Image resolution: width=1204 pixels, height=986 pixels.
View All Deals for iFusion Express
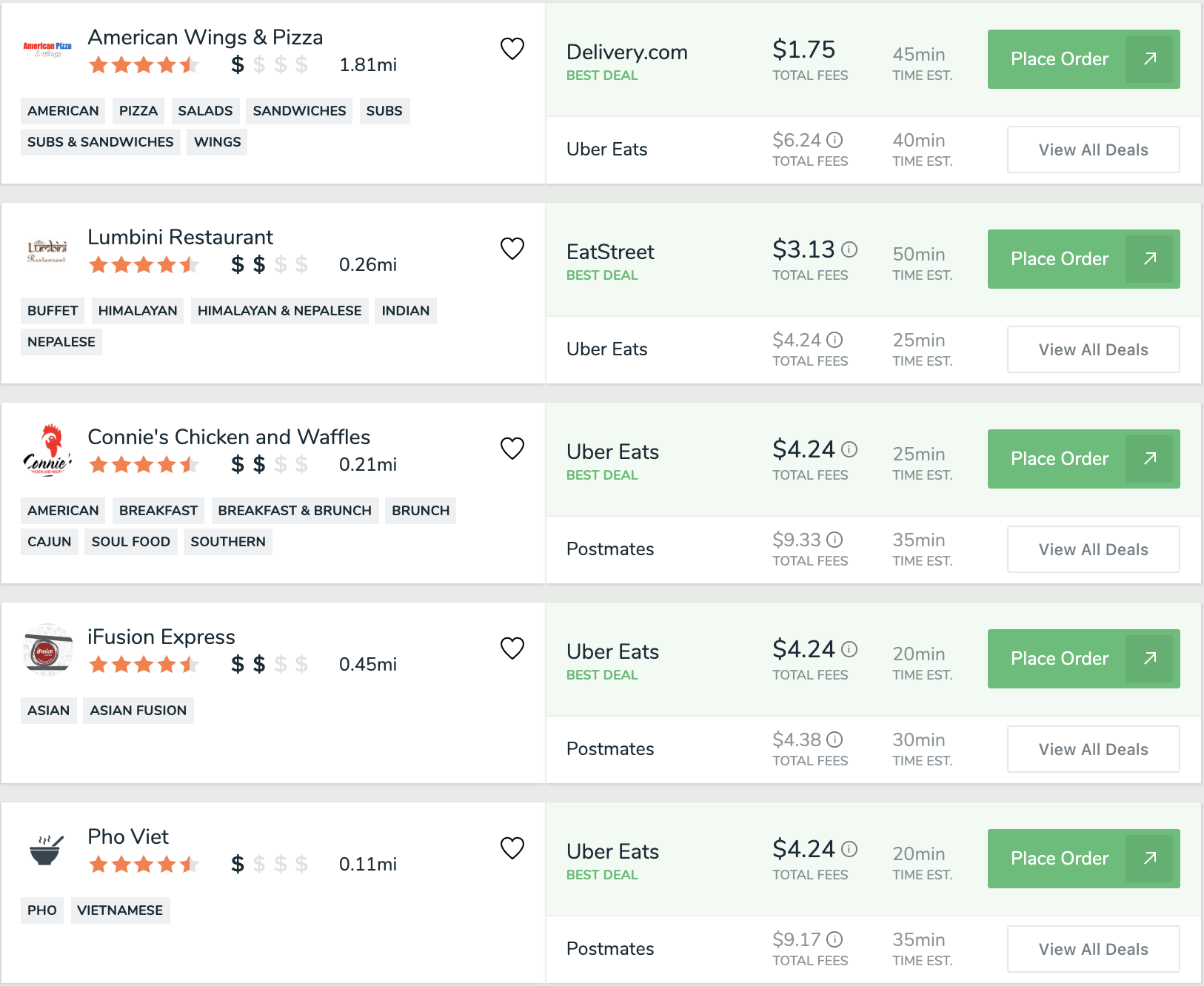(x=1093, y=749)
